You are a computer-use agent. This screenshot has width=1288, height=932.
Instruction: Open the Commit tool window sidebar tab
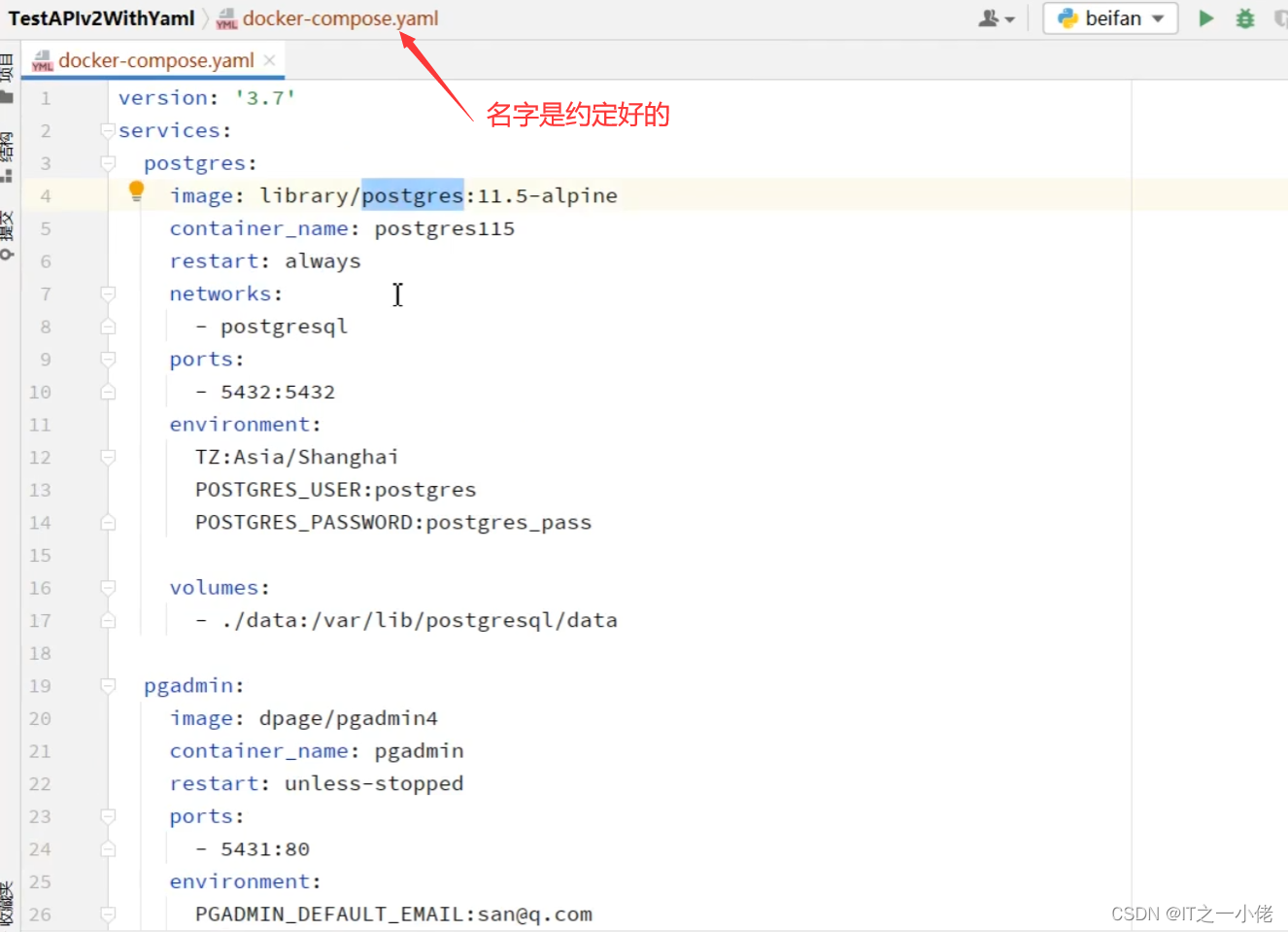pos(8,235)
